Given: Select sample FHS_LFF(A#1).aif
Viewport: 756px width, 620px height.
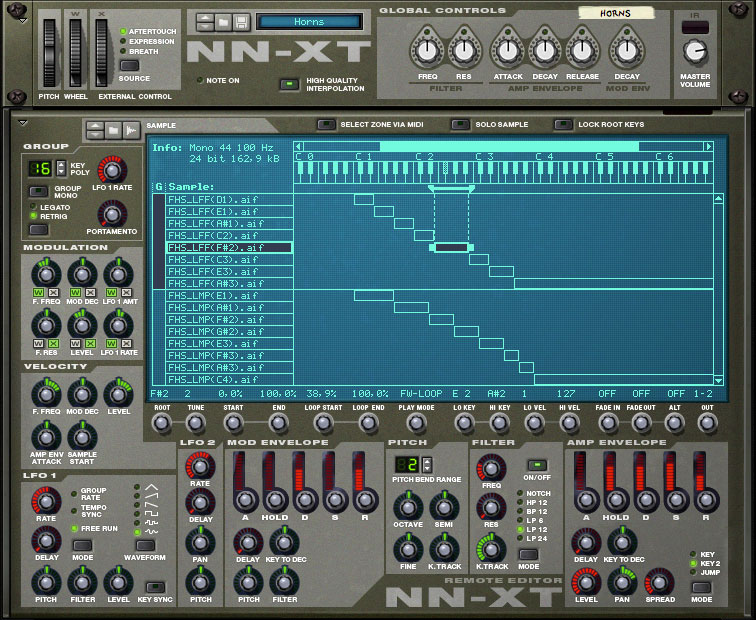Looking at the screenshot, I should (x=230, y=223).
